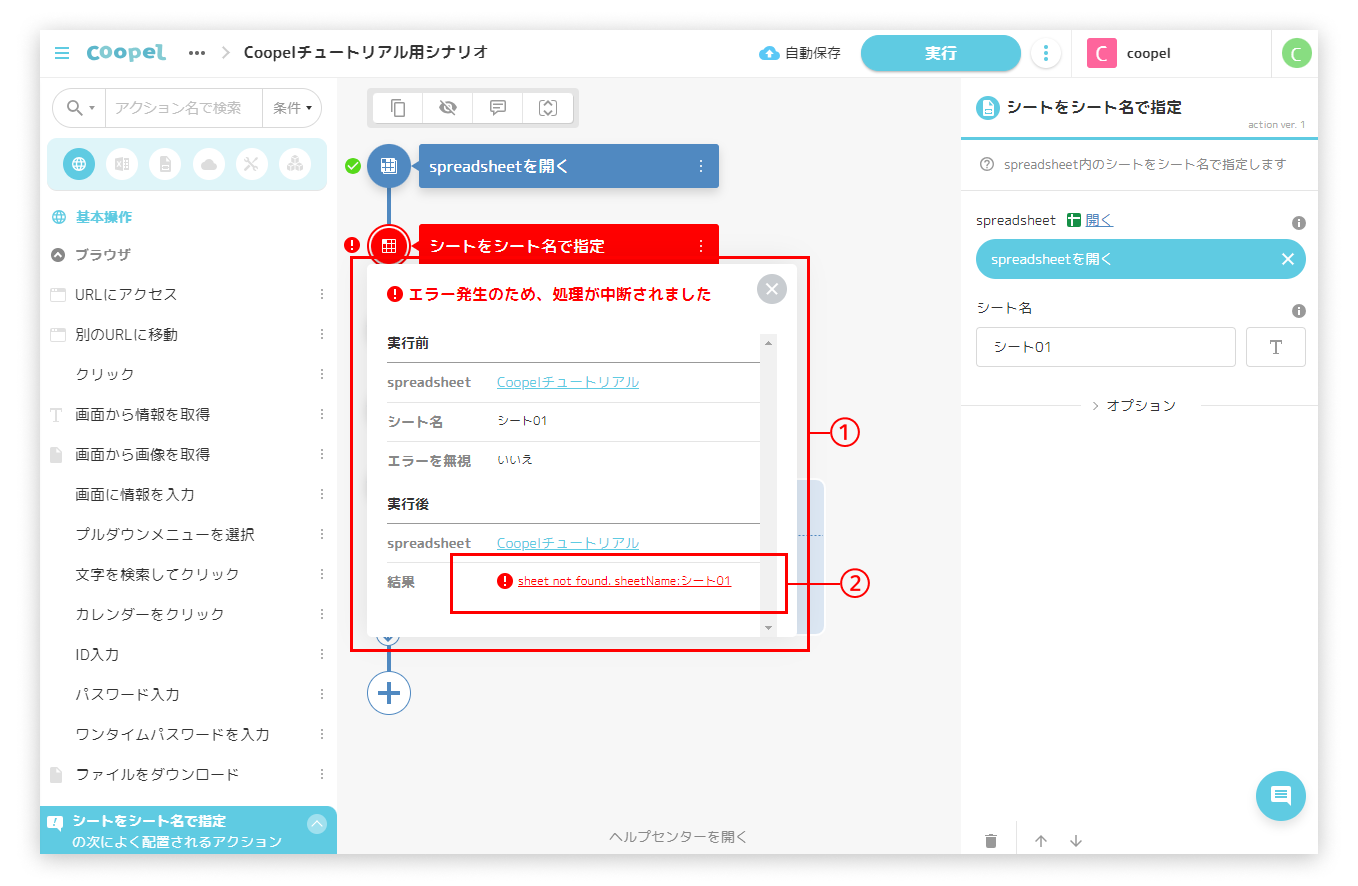Image resolution: width=1358 pixels, height=886 pixels.
Task: Edit the シート名 input field
Action: click(1105, 347)
